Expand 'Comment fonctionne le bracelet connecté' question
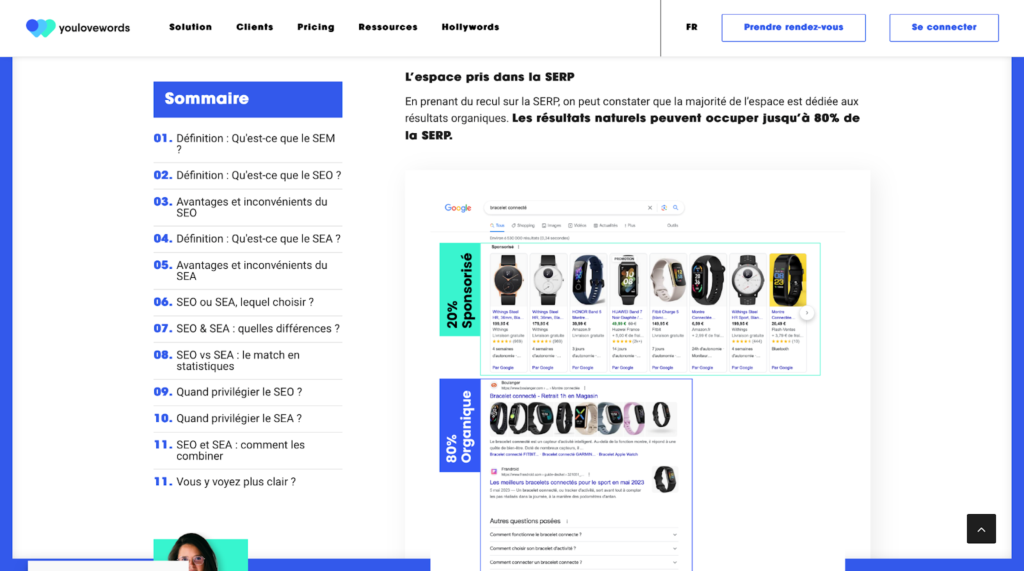The width and height of the screenshot is (1024, 571). (583, 534)
